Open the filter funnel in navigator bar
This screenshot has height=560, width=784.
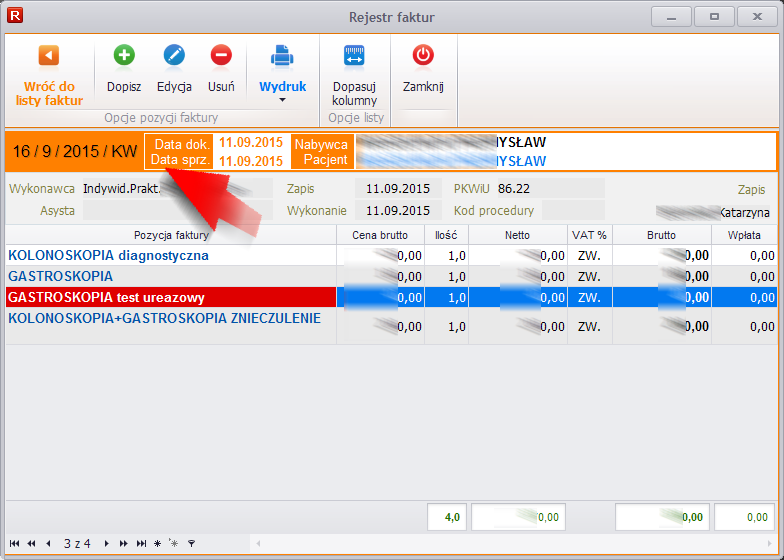point(191,543)
